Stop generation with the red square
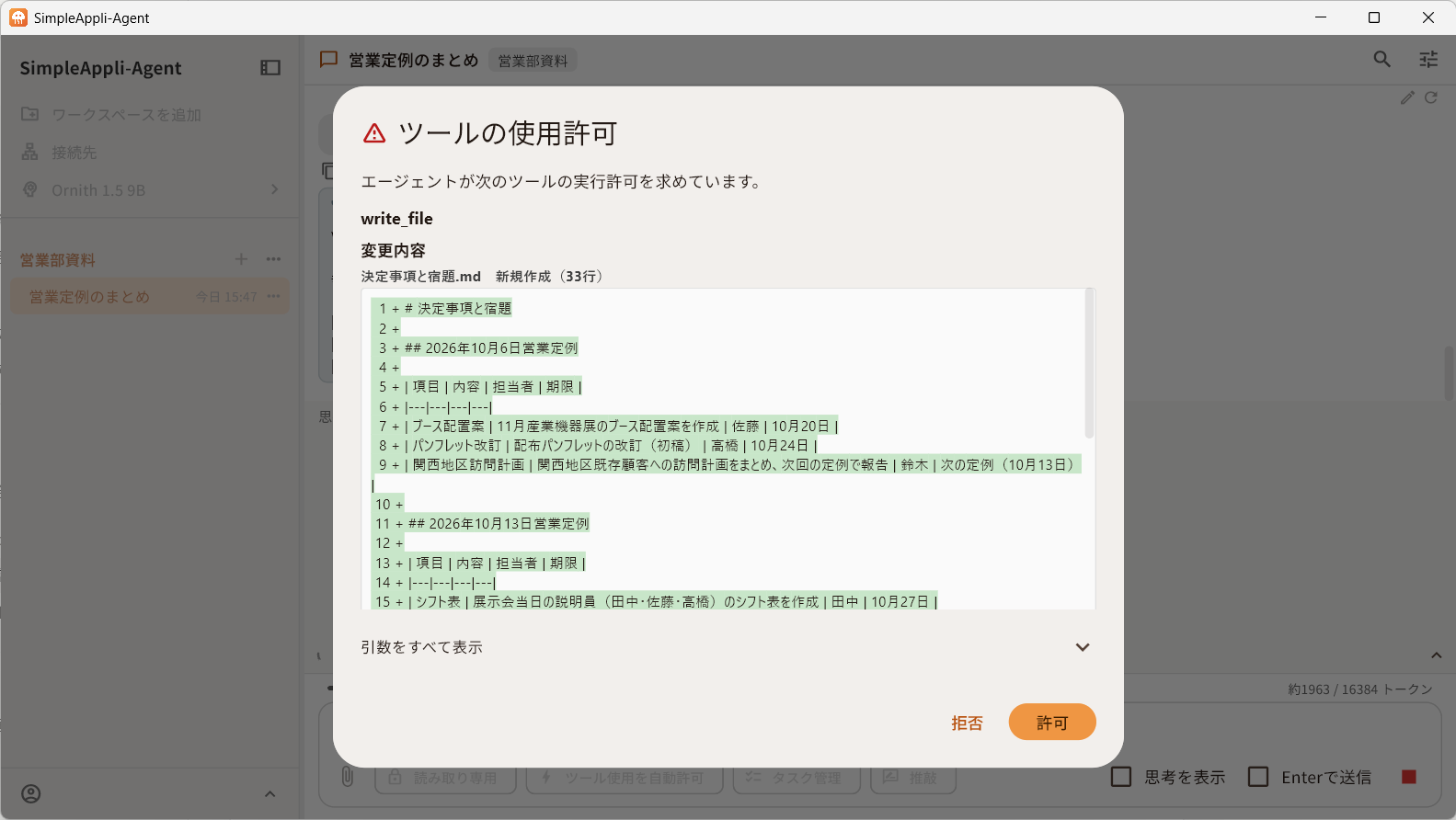Image resolution: width=1456 pixels, height=820 pixels. point(1408,777)
